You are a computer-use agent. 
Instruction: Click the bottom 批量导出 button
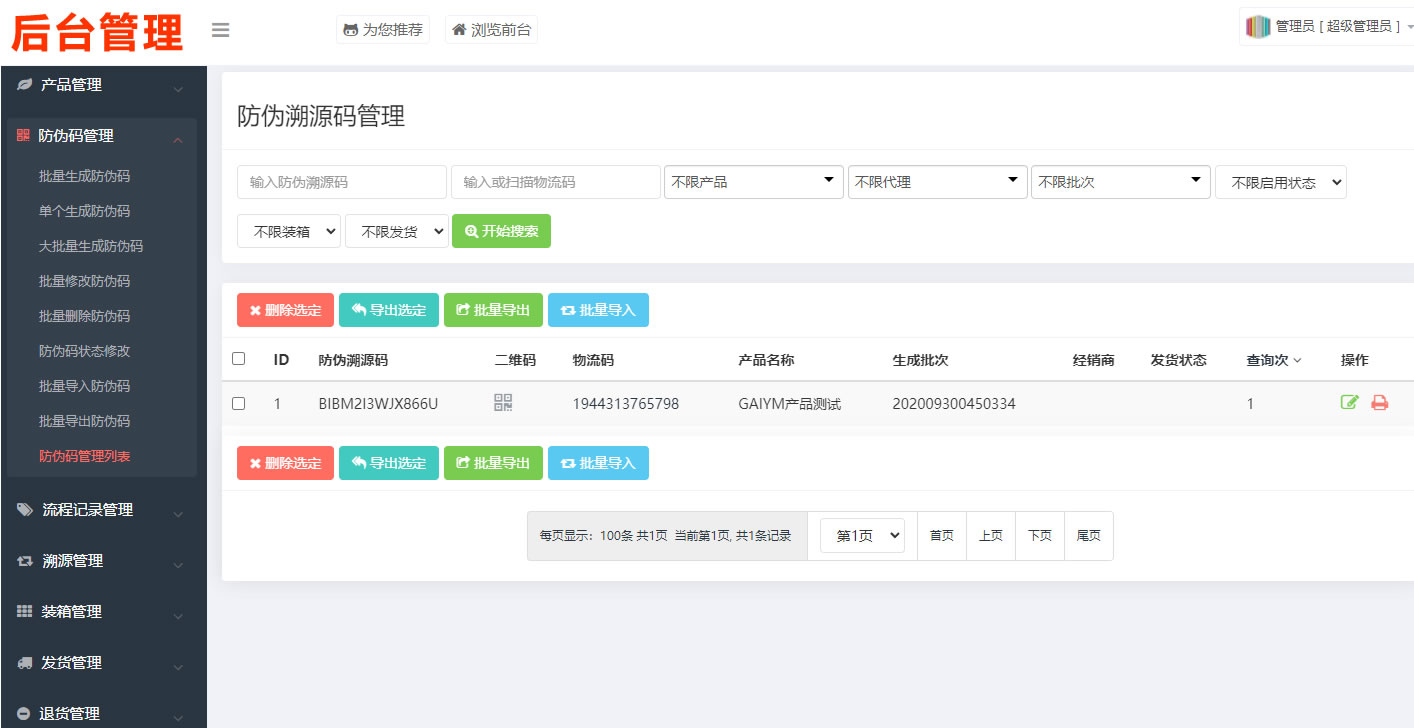coord(493,463)
